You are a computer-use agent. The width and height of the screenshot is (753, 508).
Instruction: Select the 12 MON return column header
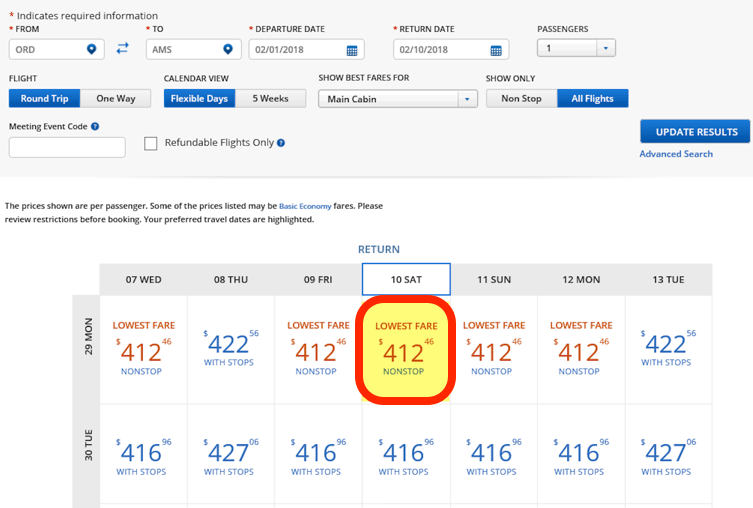pos(582,279)
